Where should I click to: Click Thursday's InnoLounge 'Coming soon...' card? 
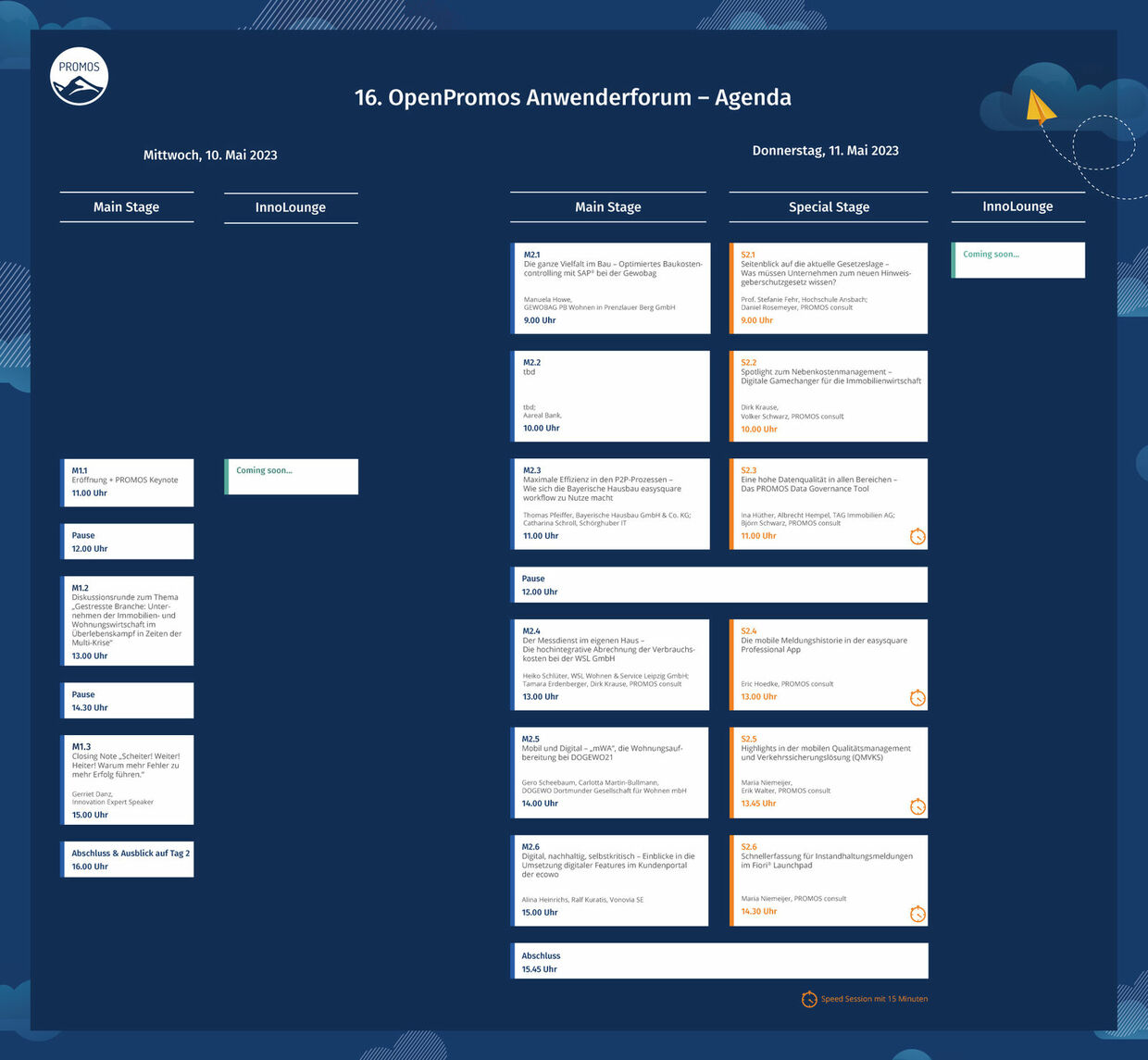[x=1018, y=260]
